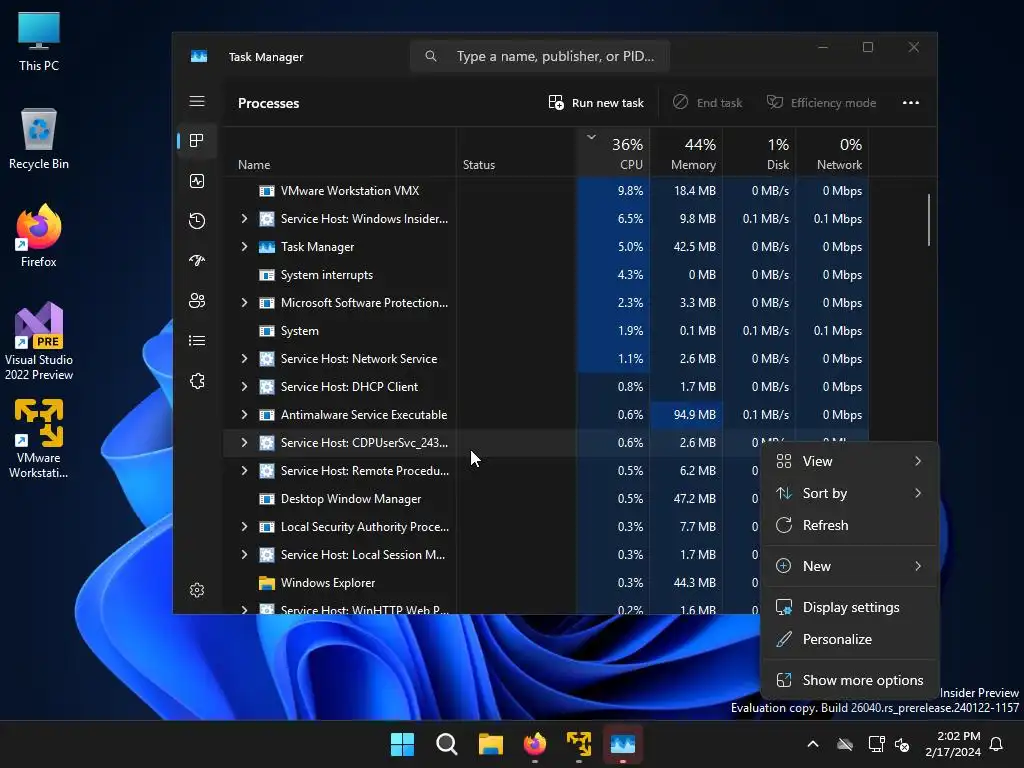This screenshot has height=768, width=1024.
Task: Choose Show more options in context menu
Action: 850,680
